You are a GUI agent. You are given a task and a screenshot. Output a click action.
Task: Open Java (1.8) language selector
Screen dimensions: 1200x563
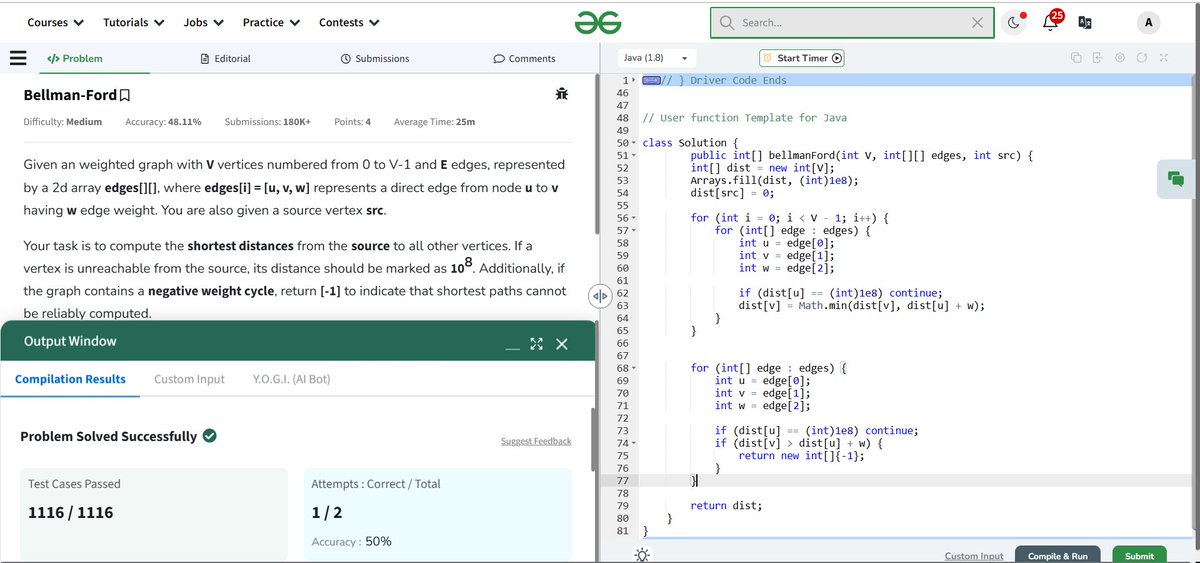[656, 58]
